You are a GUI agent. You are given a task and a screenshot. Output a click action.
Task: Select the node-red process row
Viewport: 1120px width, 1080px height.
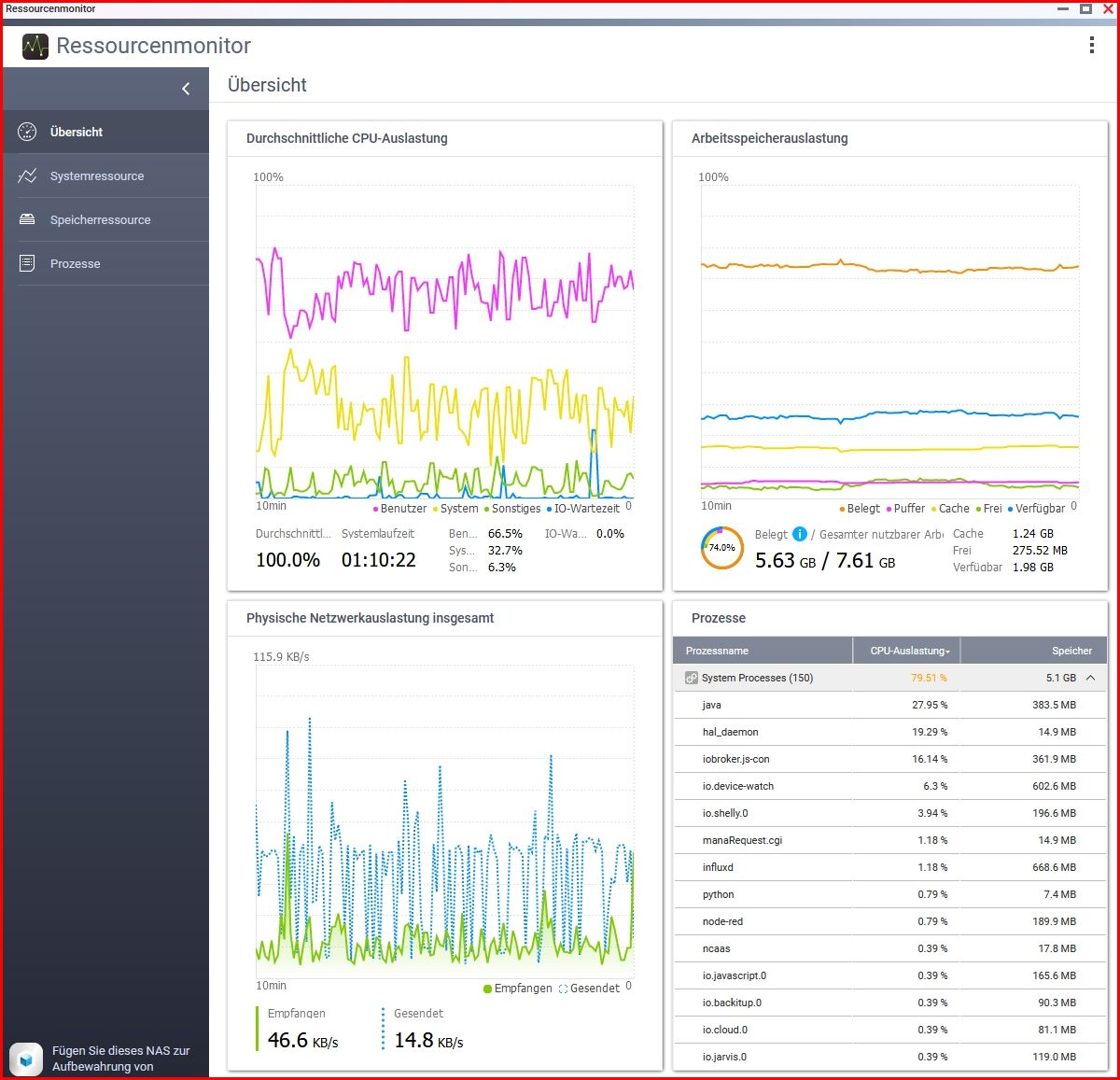[x=890, y=921]
